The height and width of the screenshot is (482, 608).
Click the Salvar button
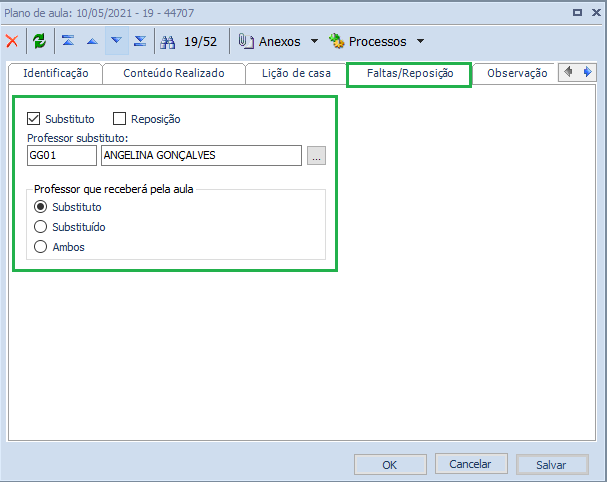tap(551, 465)
